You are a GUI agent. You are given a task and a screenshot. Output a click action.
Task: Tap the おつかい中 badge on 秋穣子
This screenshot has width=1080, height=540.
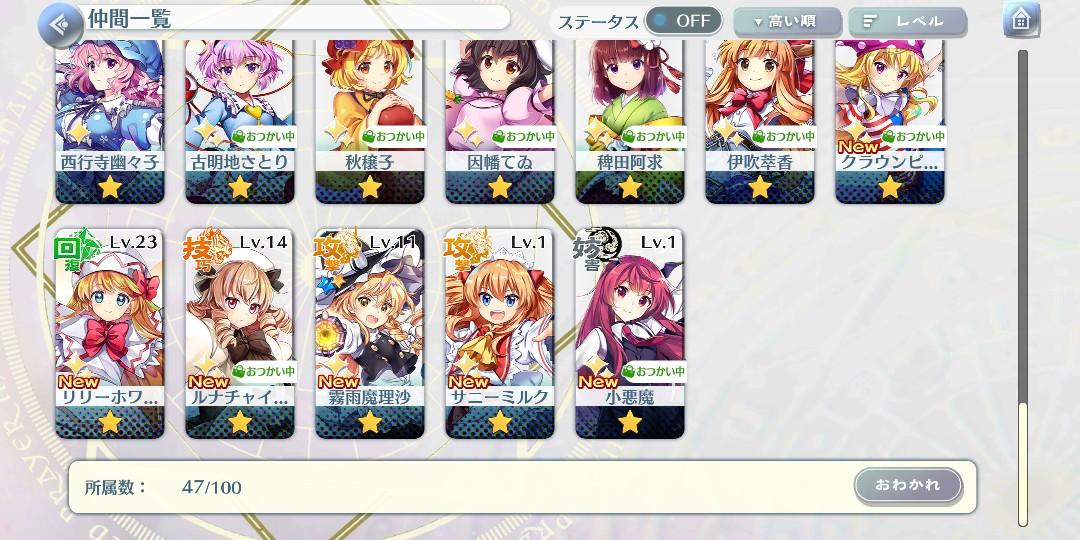coord(394,136)
